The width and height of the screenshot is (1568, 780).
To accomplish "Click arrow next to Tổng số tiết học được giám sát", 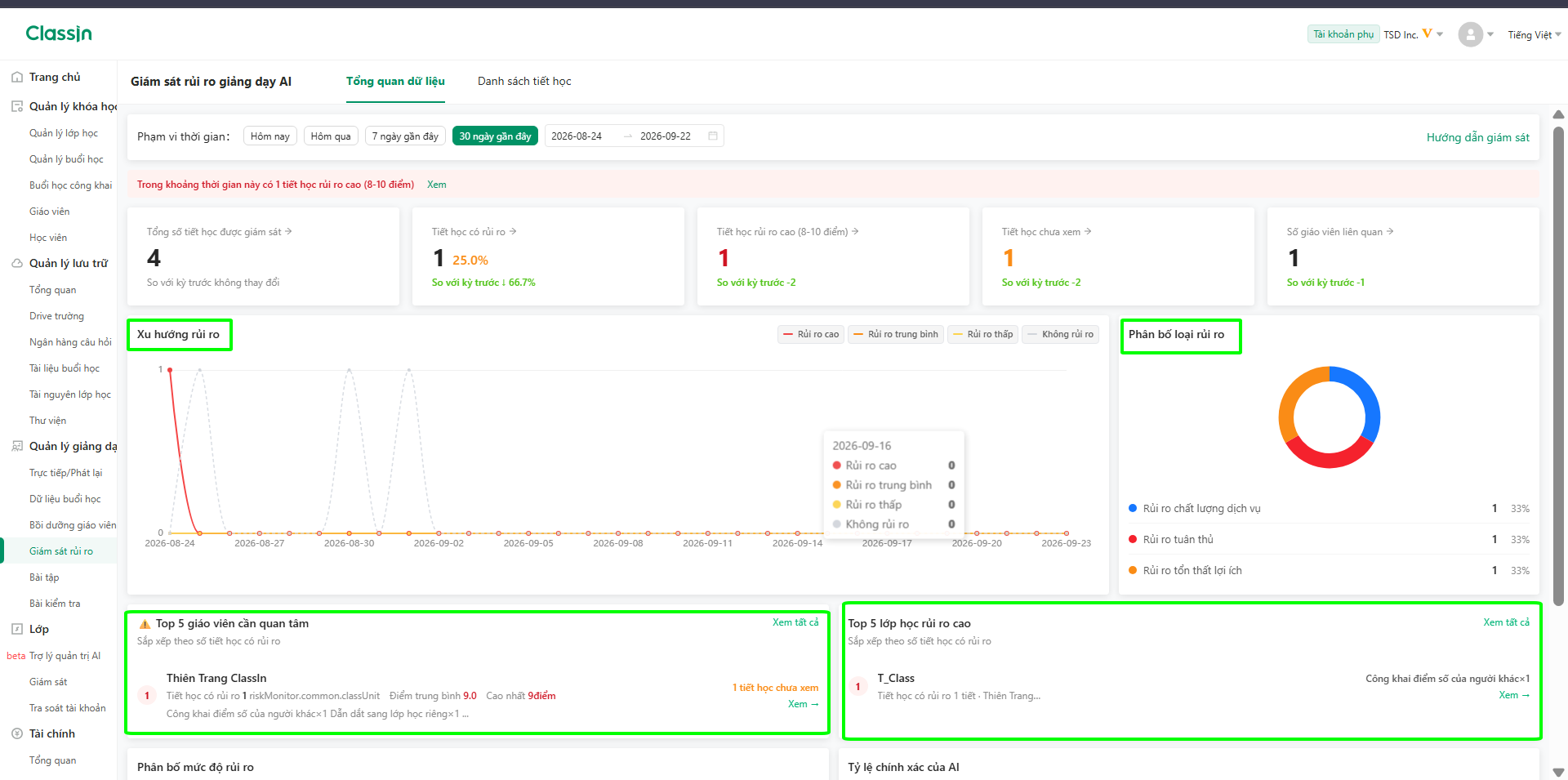I will 288,231.
